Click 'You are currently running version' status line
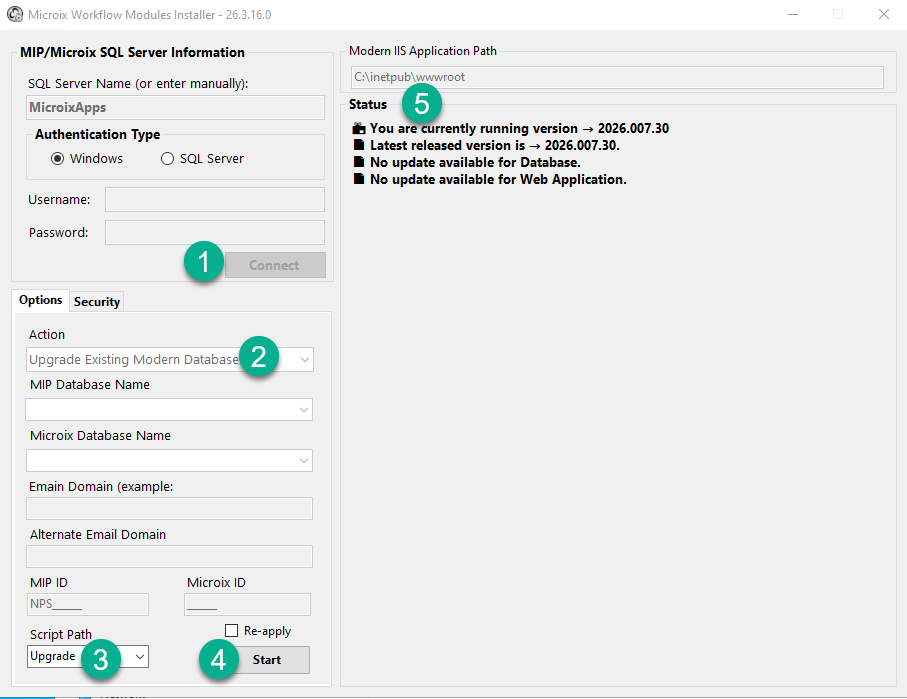 [x=519, y=128]
